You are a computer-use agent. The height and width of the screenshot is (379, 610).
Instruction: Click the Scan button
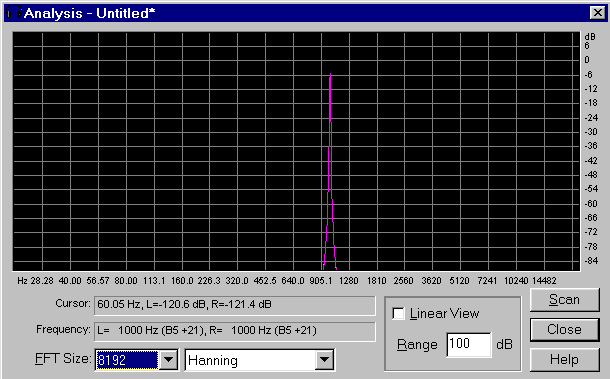[564, 300]
